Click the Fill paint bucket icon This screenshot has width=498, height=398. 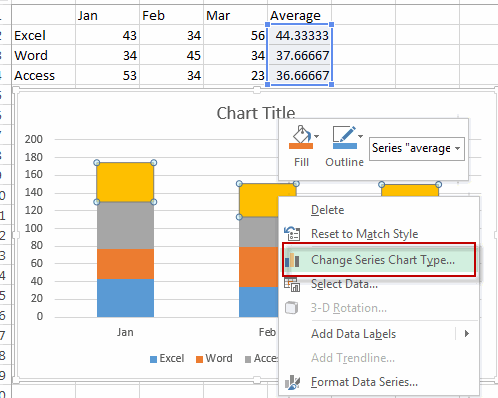(301, 137)
